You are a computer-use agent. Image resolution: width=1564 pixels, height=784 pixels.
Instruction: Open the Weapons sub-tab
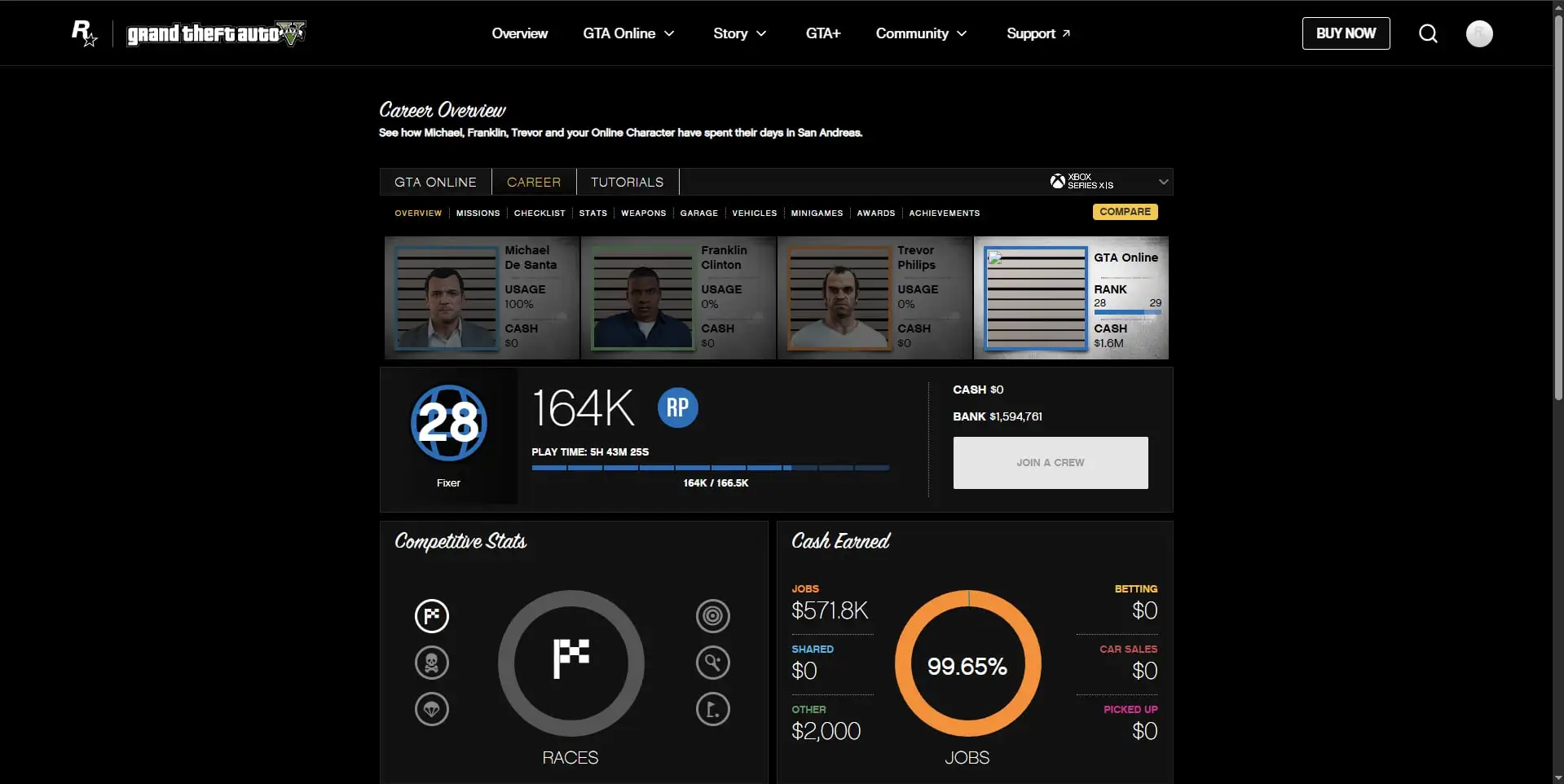click(643, 213)
